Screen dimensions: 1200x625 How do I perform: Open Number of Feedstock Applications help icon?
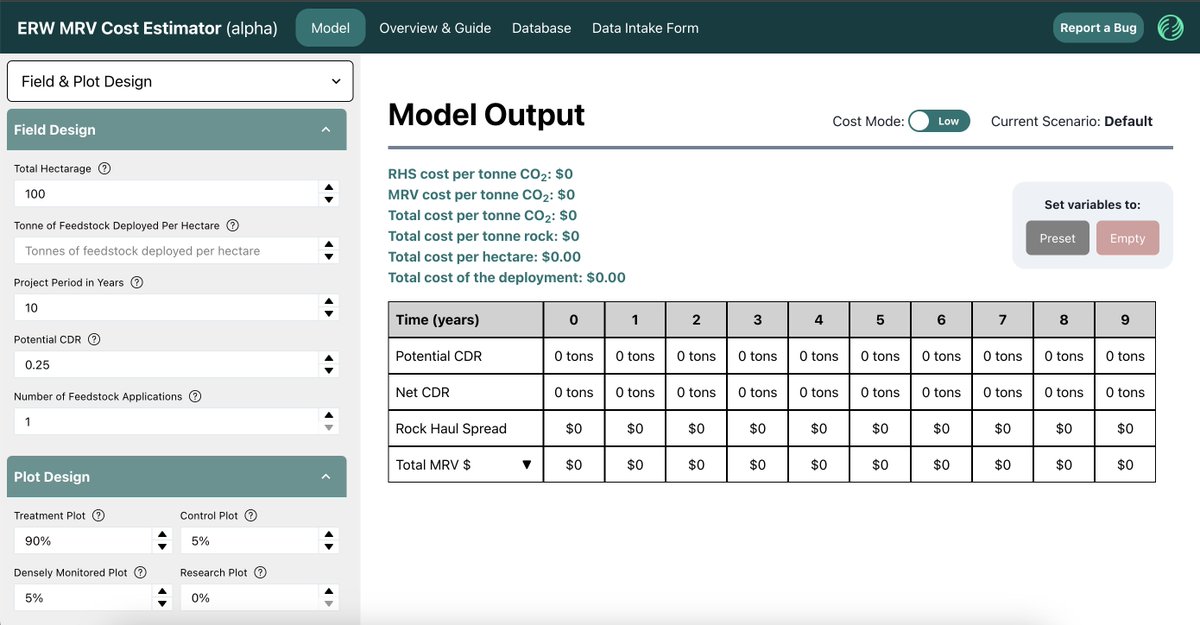point(195,397)
